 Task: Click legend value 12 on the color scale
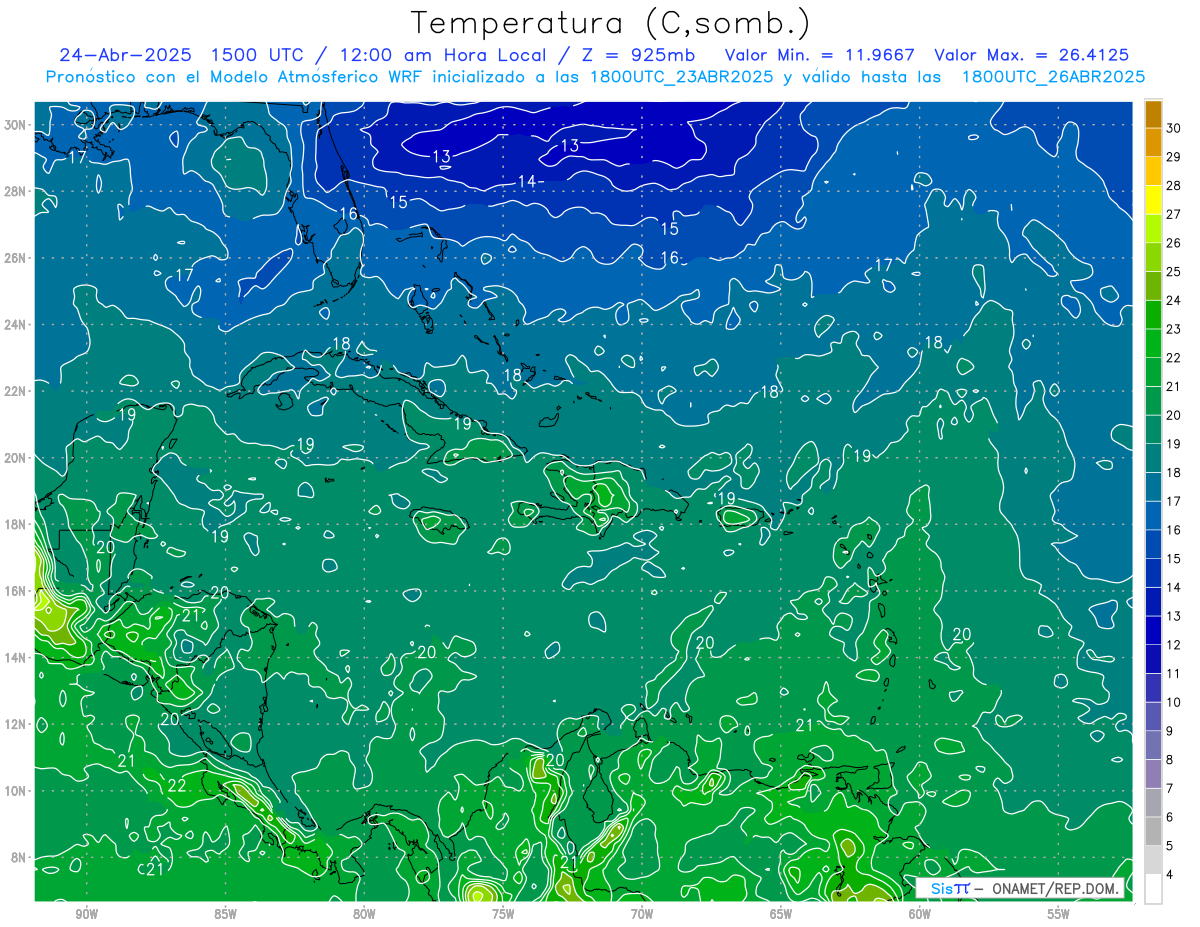pos(1173,645)
